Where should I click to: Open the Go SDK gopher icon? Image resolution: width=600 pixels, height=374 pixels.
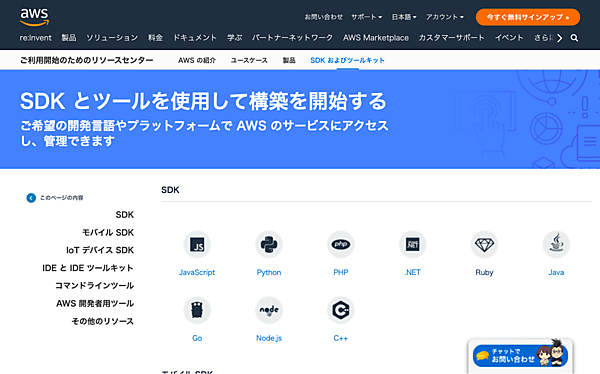tap(197, 310)
